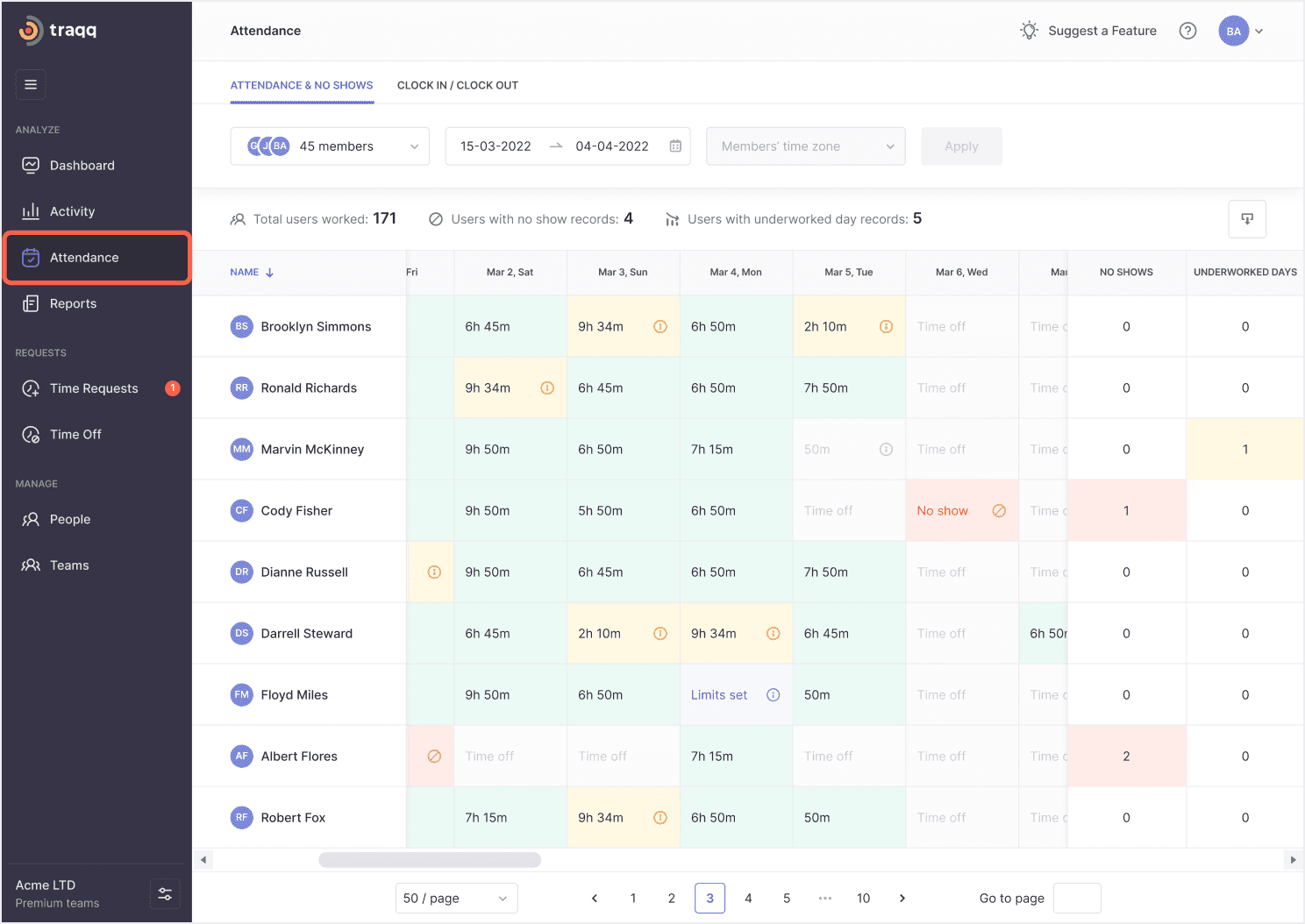The height and width of the screenshot is (924, 1305).
Task: Open the 50 / page dropdown
Action: [456, 899]
